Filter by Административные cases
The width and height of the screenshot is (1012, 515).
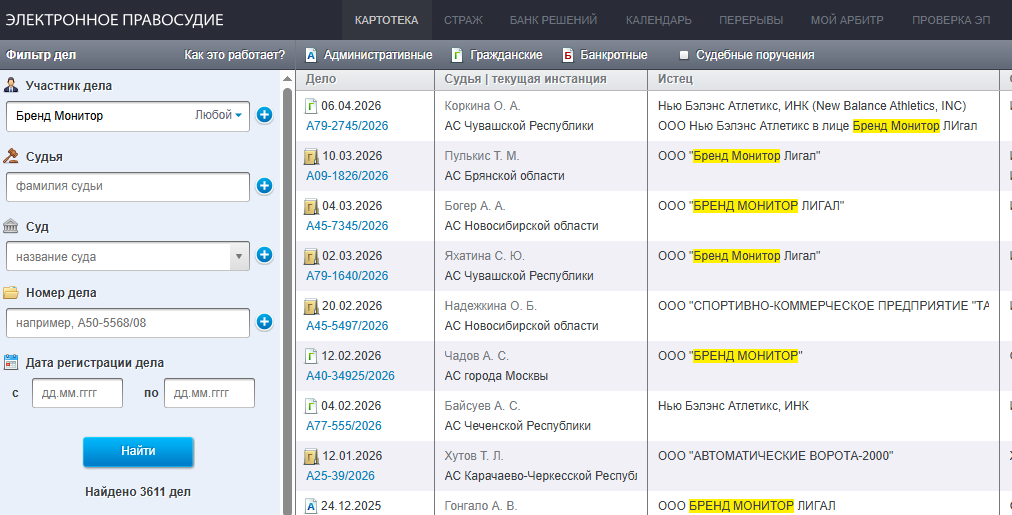(x=369, y=55)
